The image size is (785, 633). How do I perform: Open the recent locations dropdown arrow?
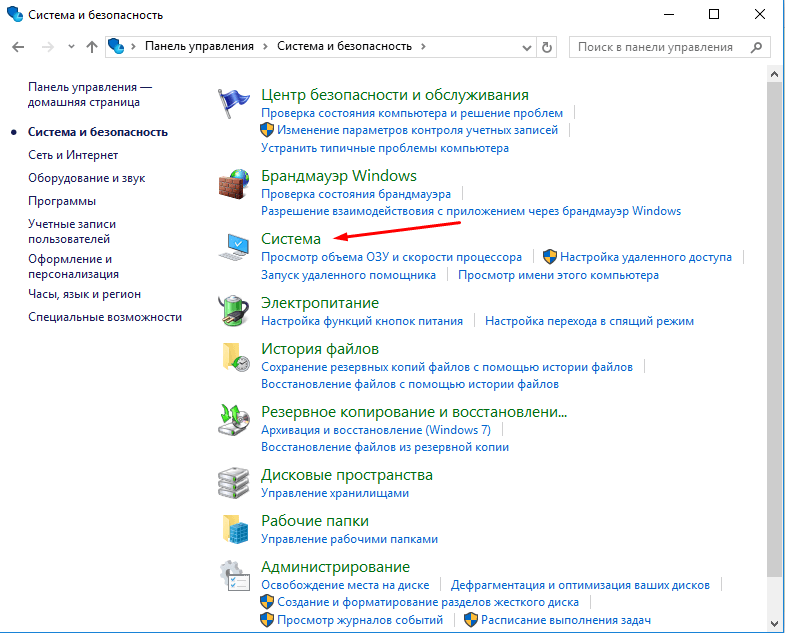[x=71, y=47]
